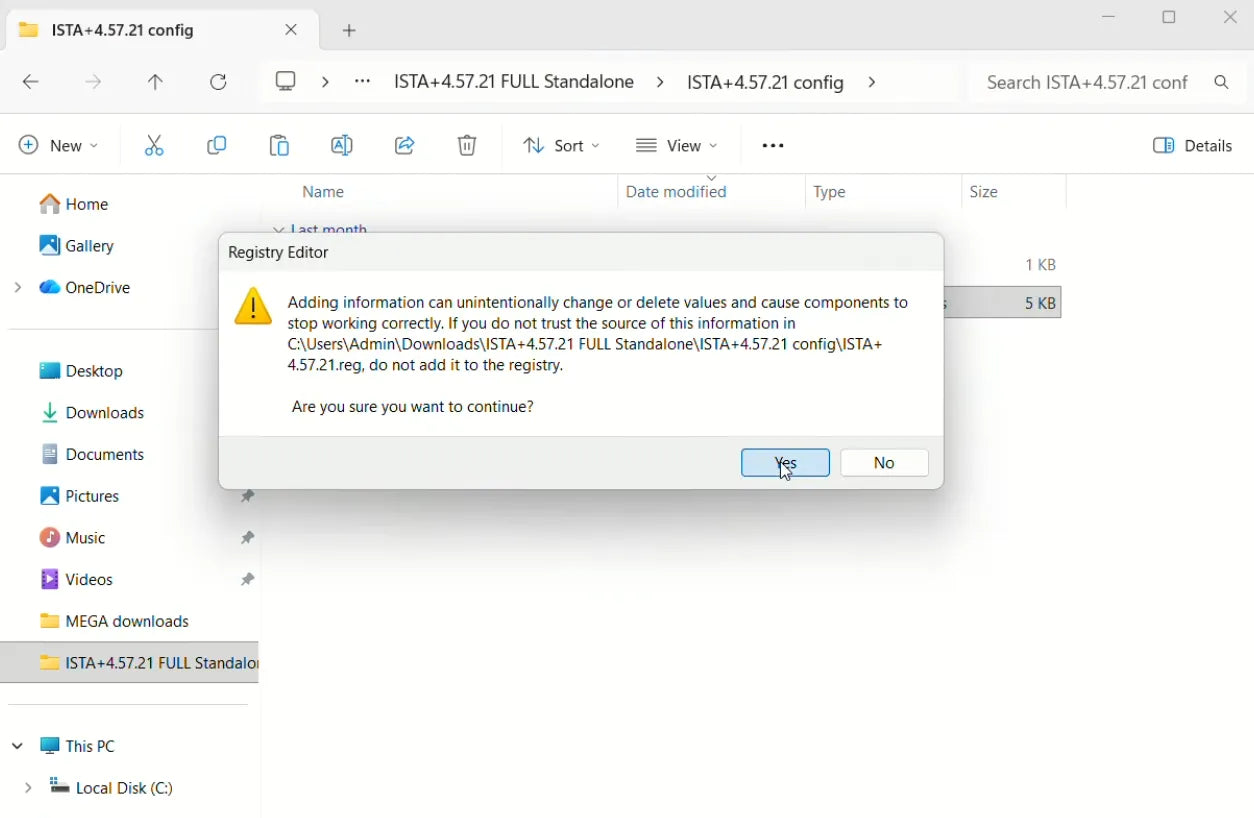This screenshot has width=1254, height=818.
Task: Select the ISTA+4.57.21 config tab
Action: tap(160, 30)
